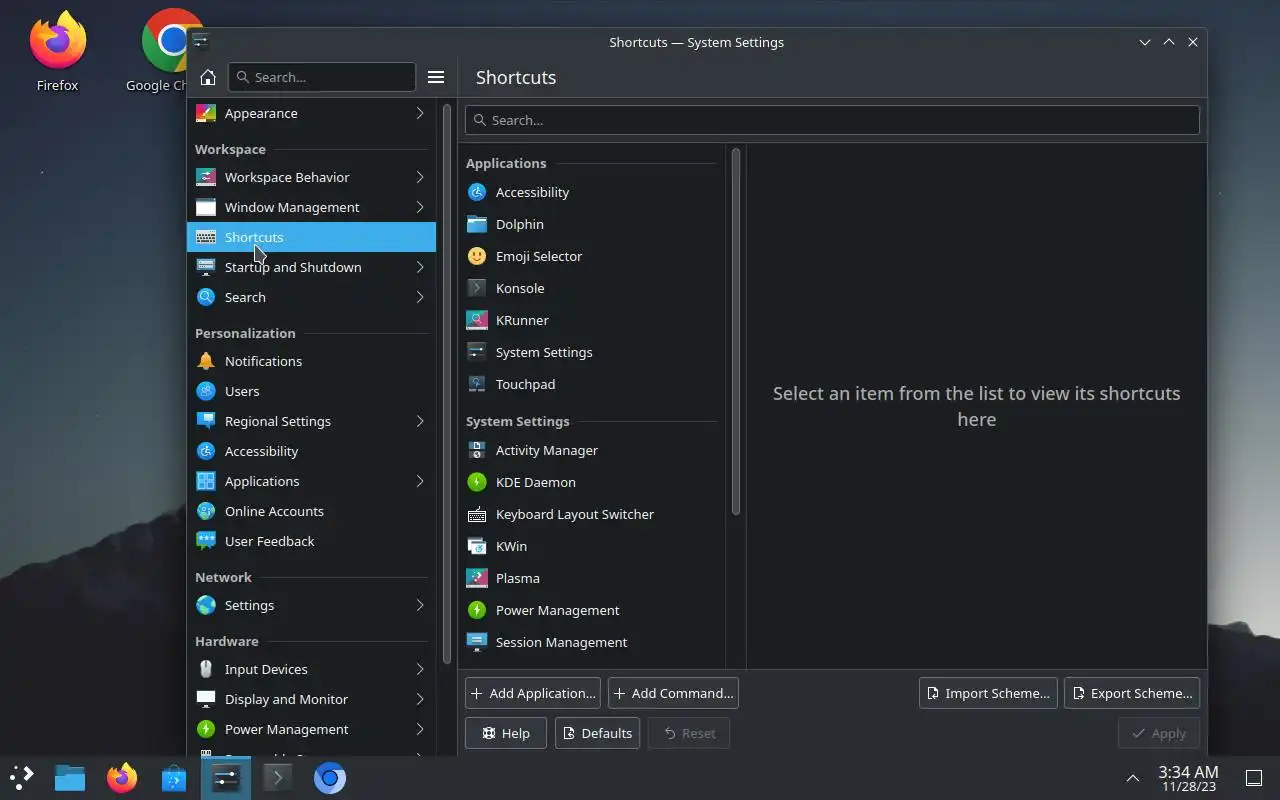Expand Network Settings chevron

pyautogui.click(x=420, y=605)
